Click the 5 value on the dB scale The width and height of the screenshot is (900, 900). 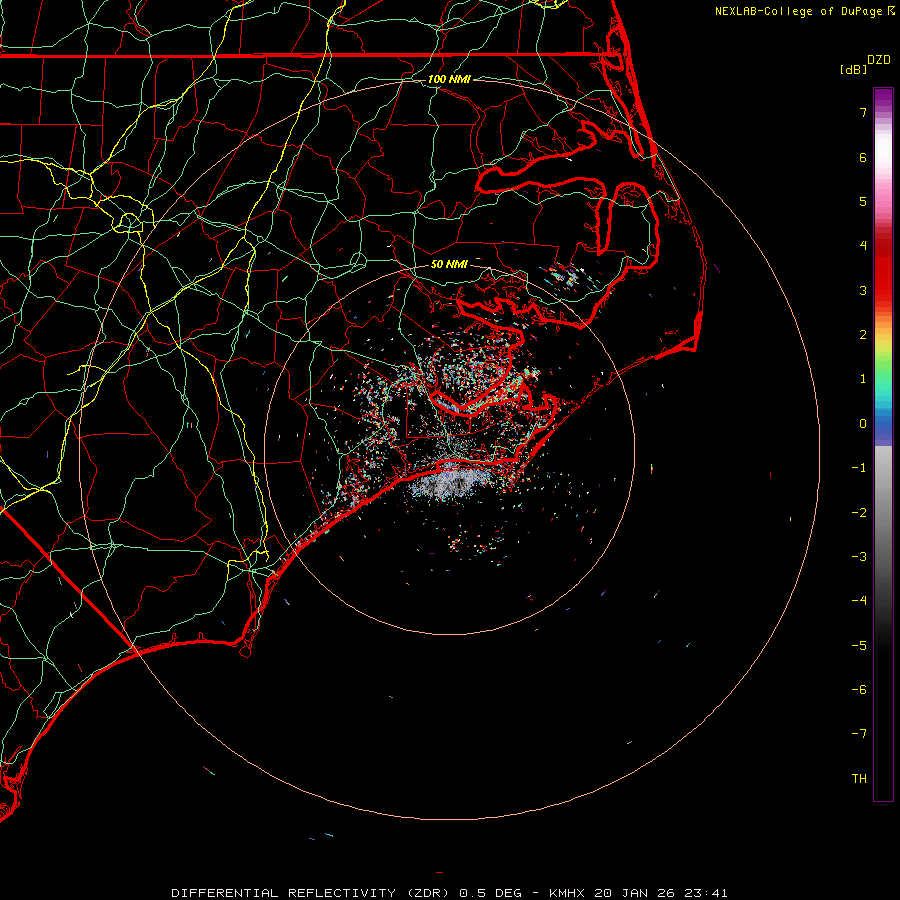[x=861, y=201]
